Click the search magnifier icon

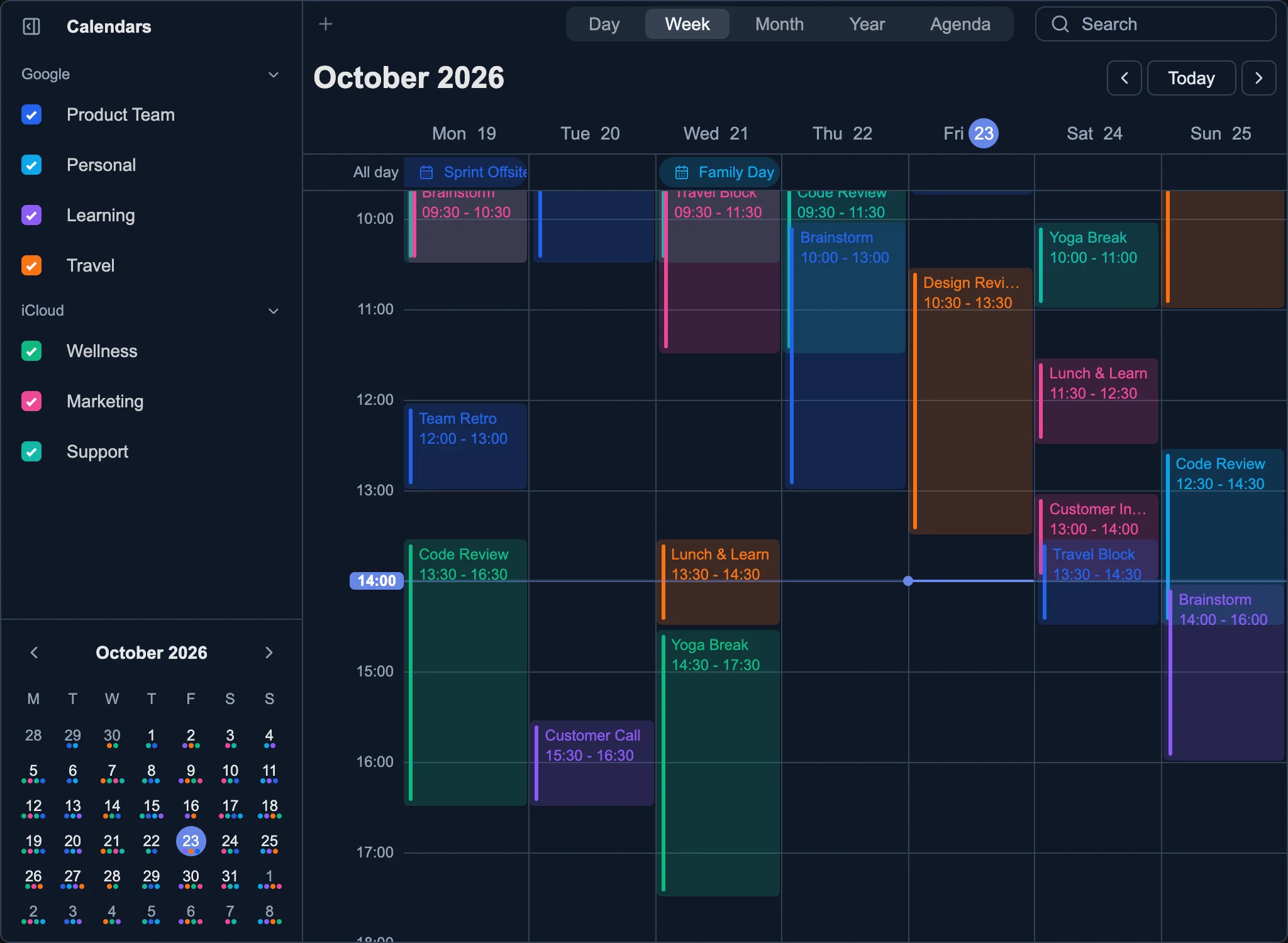click(1060, 24)
